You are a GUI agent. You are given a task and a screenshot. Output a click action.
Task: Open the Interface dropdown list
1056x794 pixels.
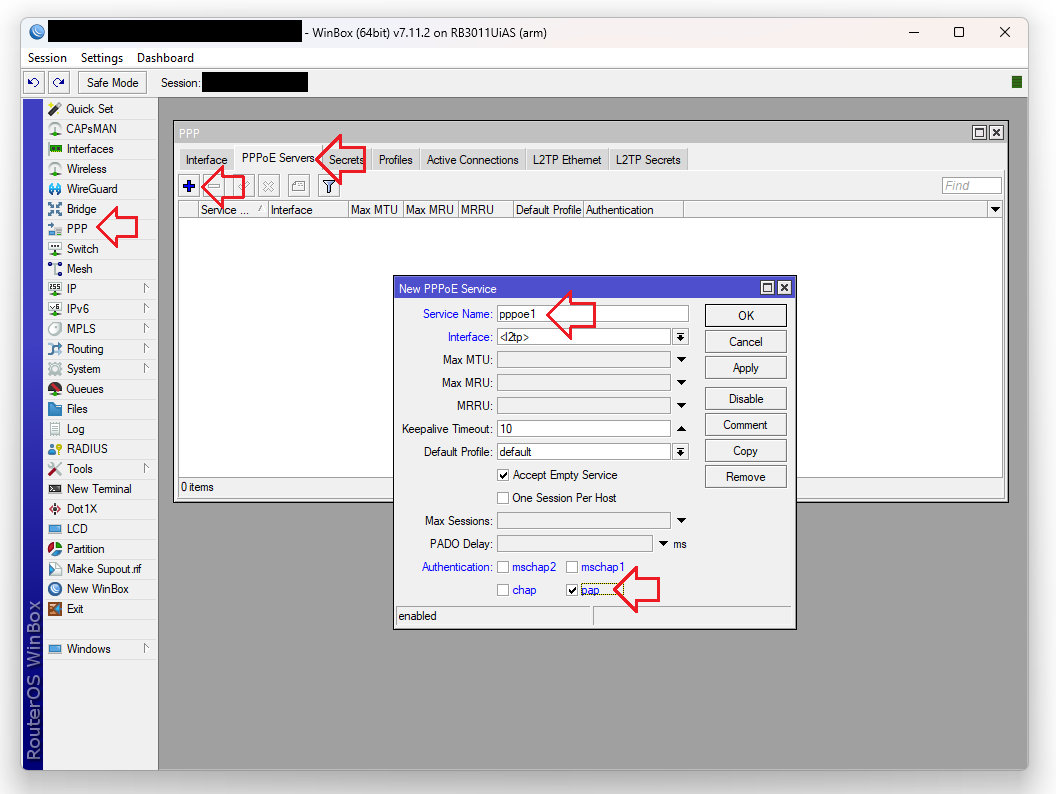681,337
